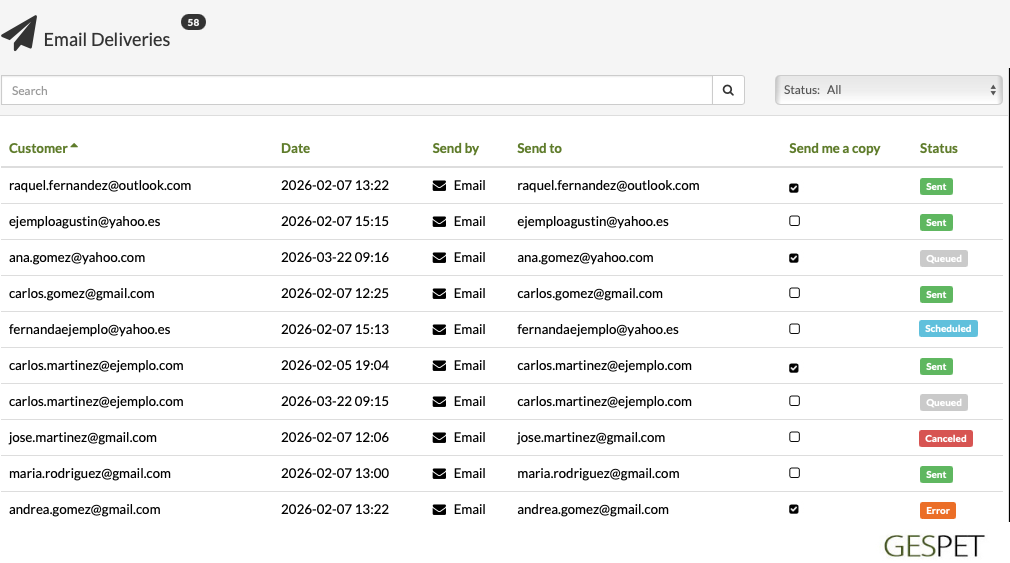Sort by Send to column header
The height and width of the screenshot is (563, 1010).
(x=539, y=148)
